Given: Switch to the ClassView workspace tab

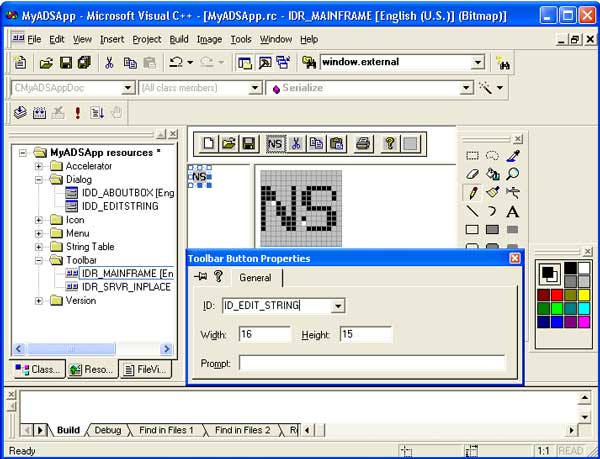Looking at the screenshot, I should (x=38, y=369).
